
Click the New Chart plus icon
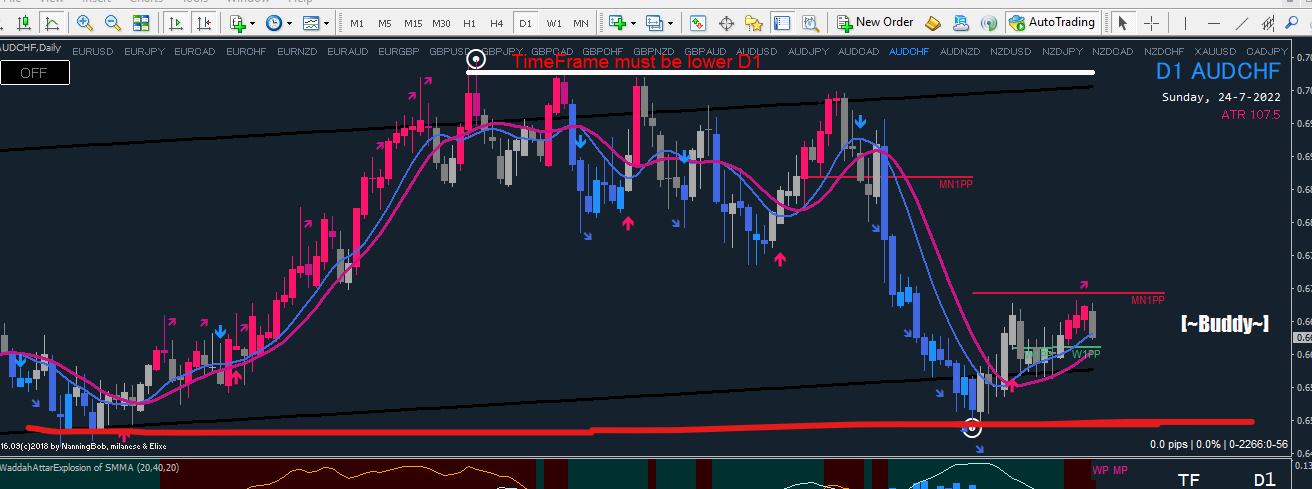point(617,22)
